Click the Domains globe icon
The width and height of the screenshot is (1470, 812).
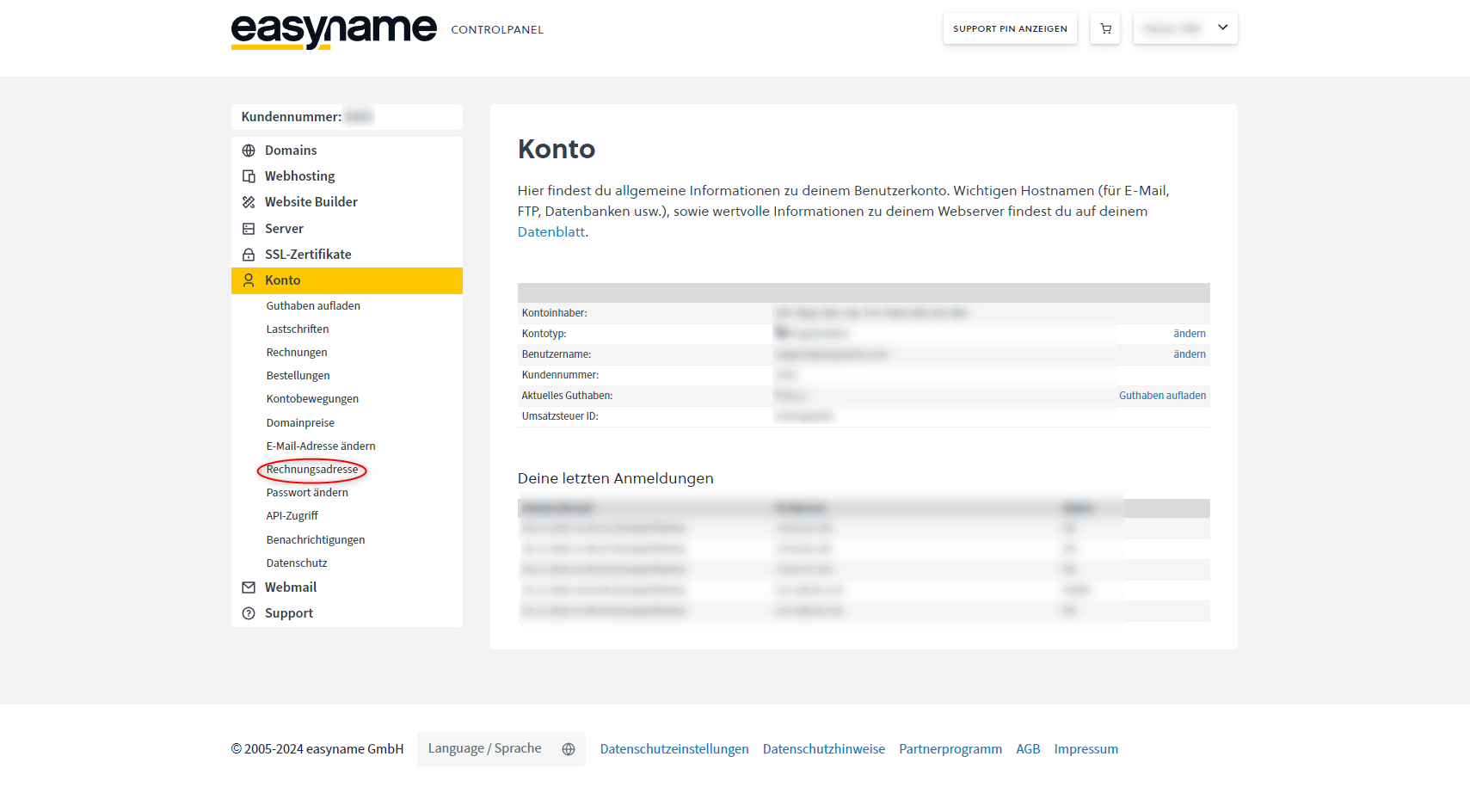pos(249,151)
